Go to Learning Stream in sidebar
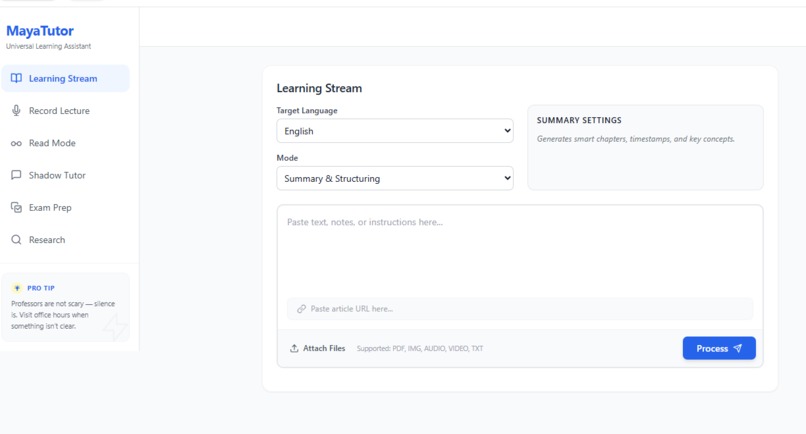 click(x=65, y=78)
